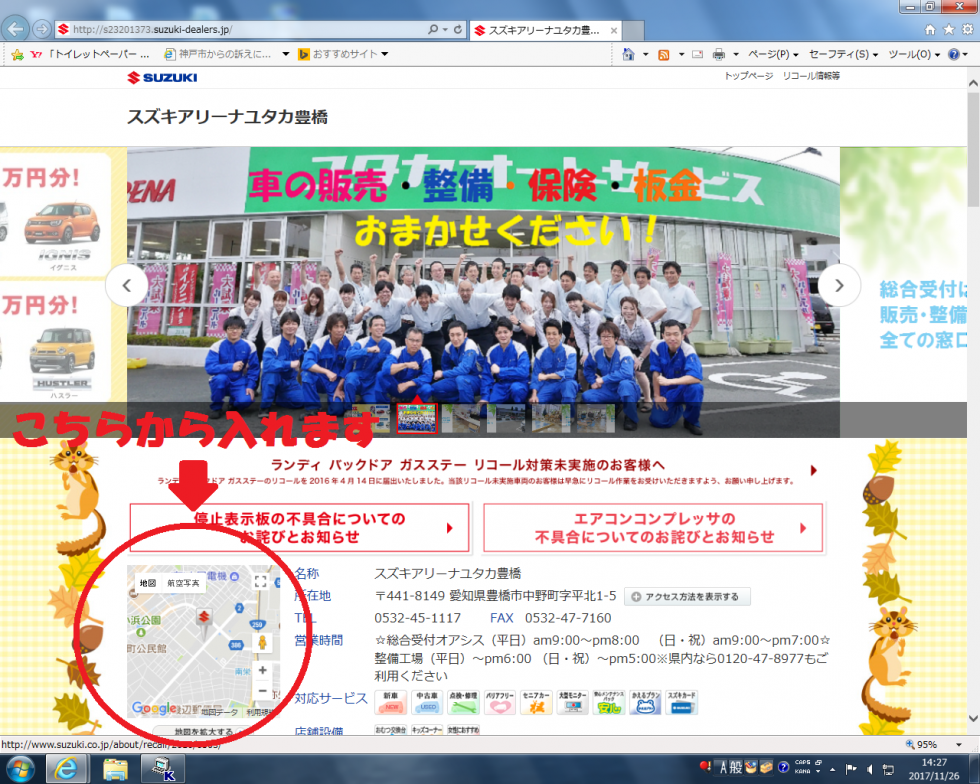980x784 pixels.
Task: Click the SUZUKI logo
Action: [162, 78]
